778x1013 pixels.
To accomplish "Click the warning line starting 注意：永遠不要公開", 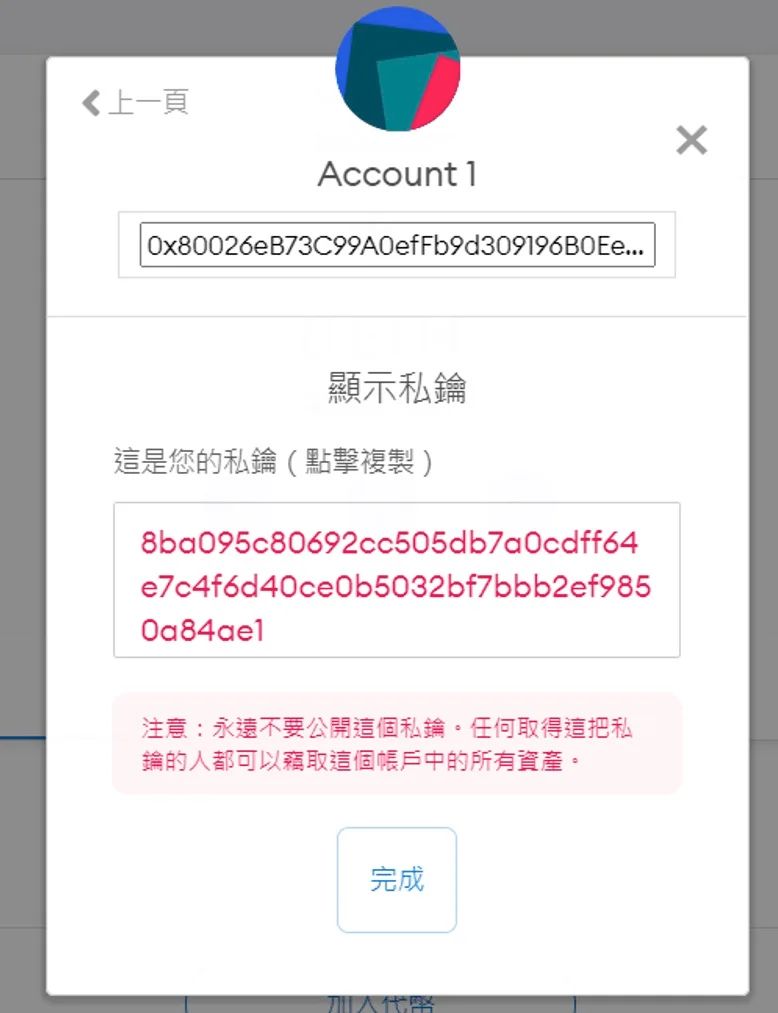I will (x=386, y=728).
